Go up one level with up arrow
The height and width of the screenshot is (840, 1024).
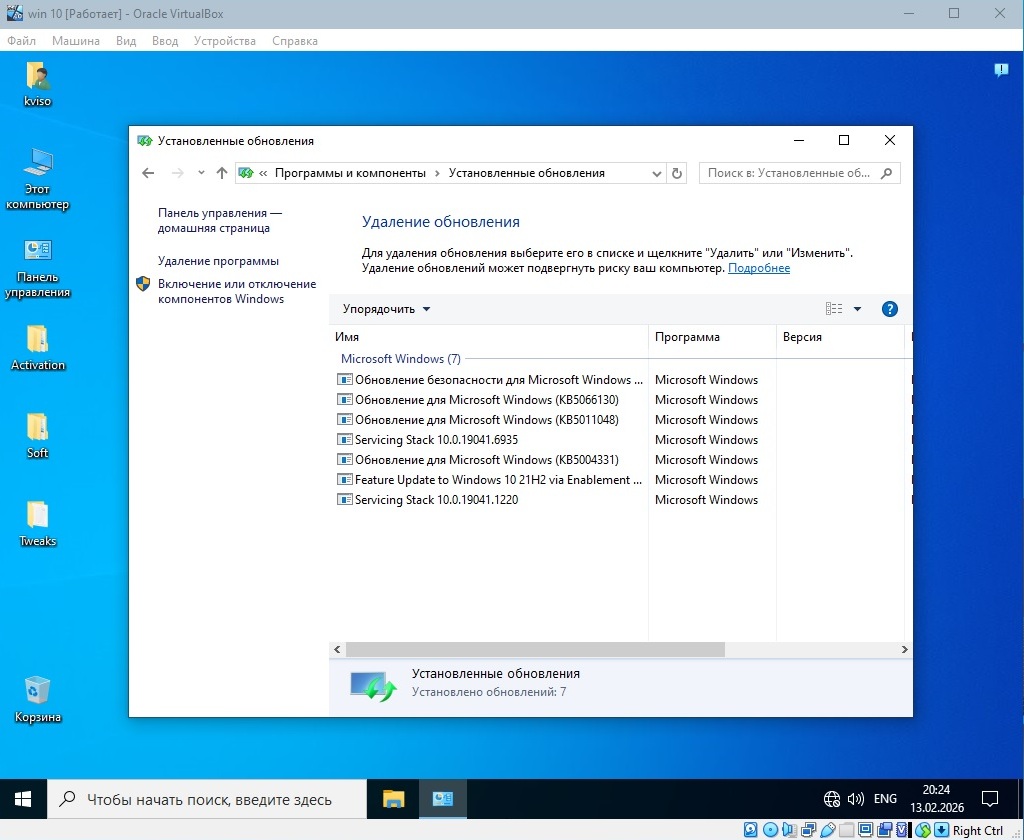coord(222,173)
